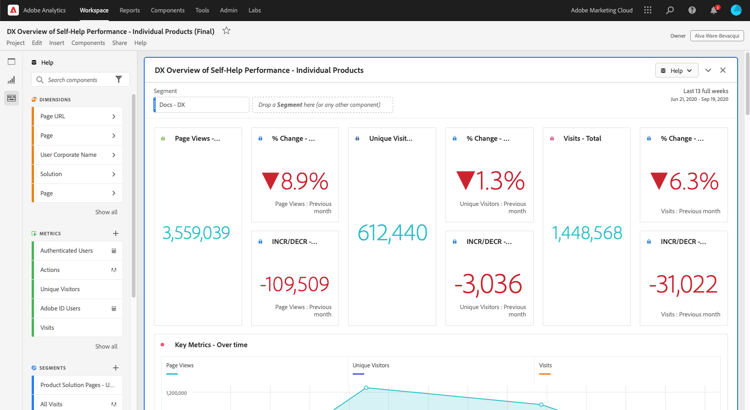This screenshot has width=750, height=410.
Task: Click the Docs - DX segment chip
Action: pos(201,105)
